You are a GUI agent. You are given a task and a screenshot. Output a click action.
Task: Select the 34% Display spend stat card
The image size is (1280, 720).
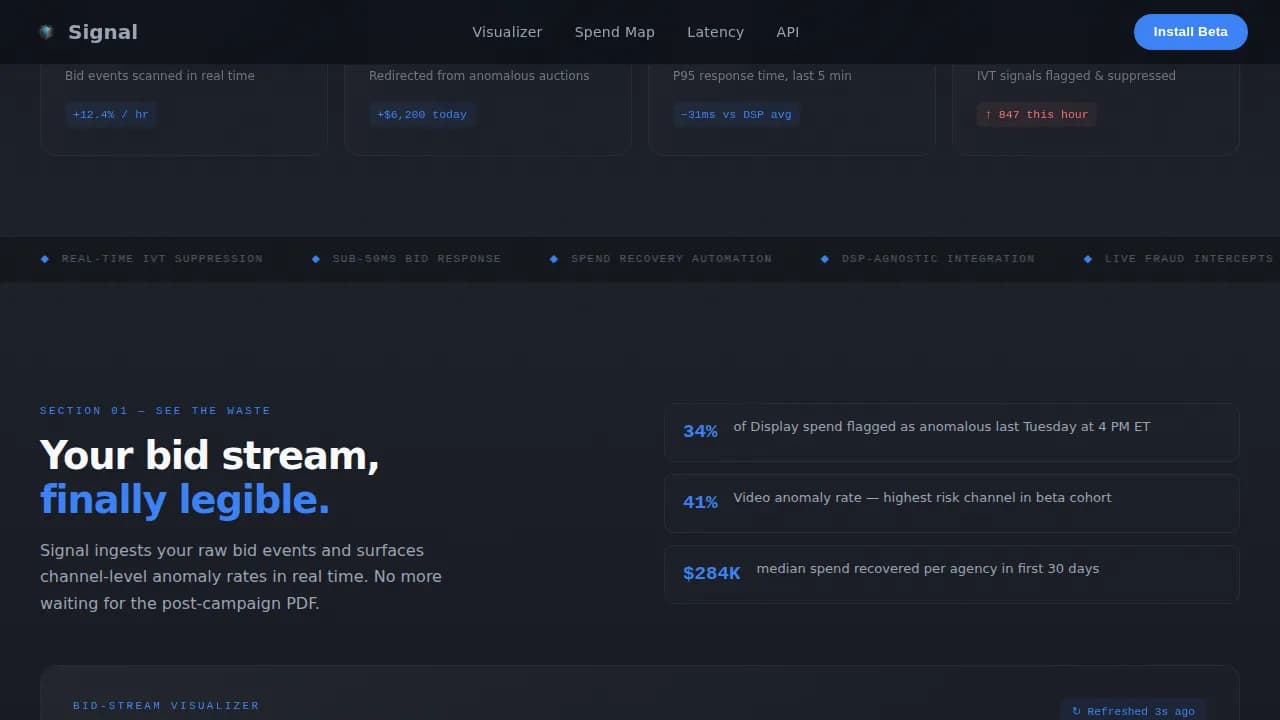(951, 432)
